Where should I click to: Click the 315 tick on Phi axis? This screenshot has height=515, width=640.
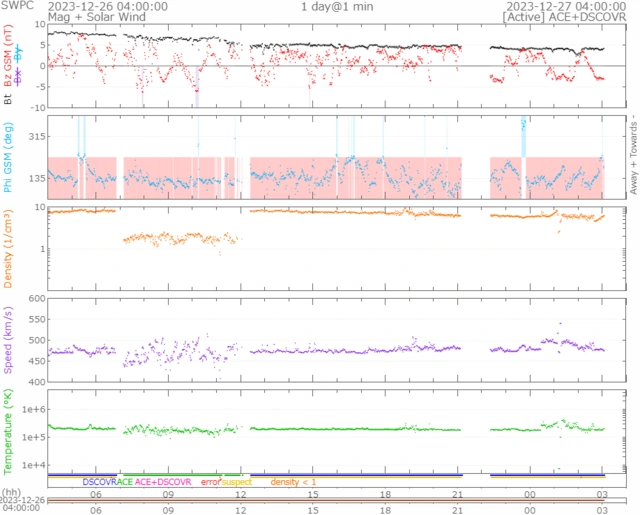point(36,136)
